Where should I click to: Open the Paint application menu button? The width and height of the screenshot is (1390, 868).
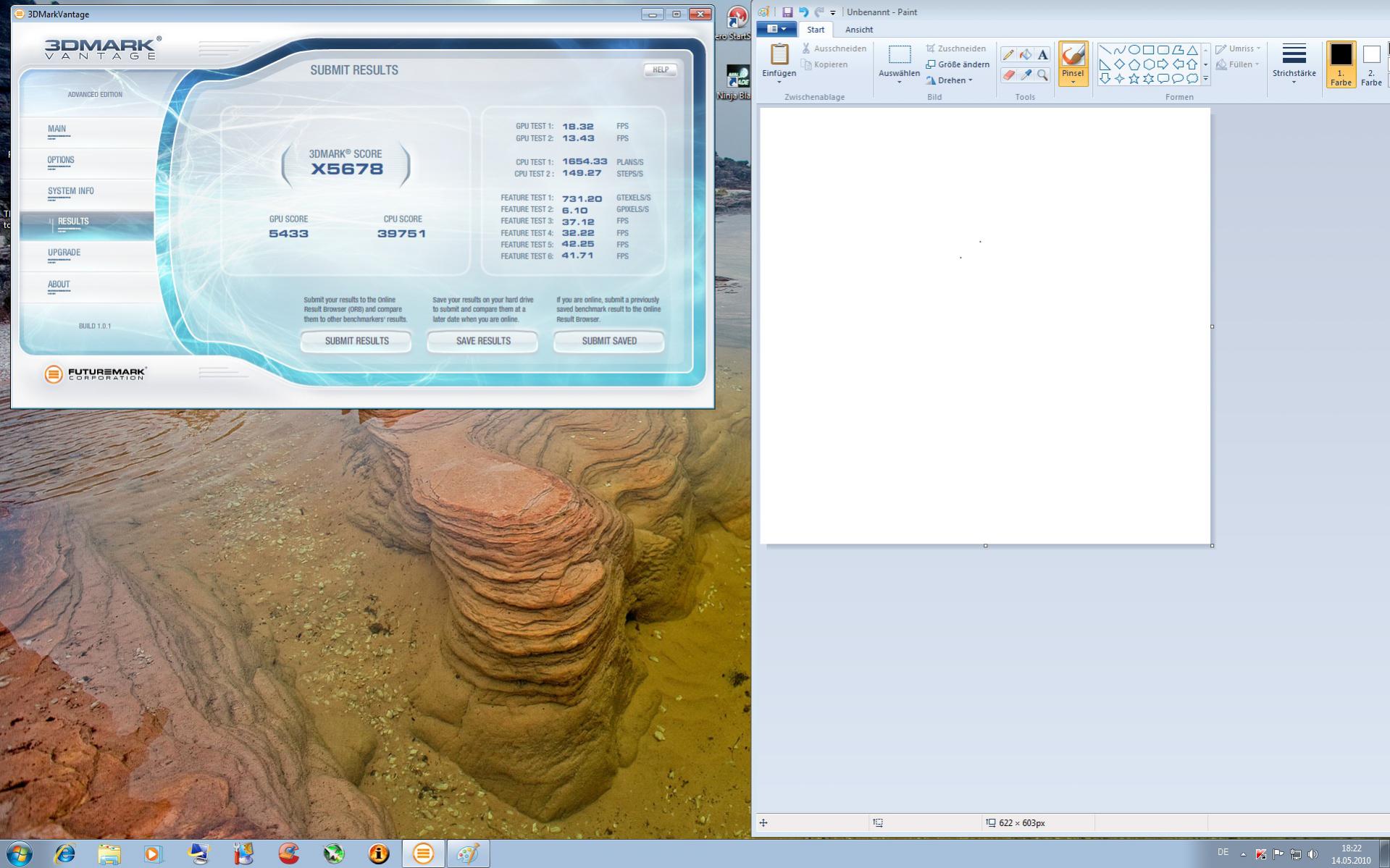click(x=776, y=29)
